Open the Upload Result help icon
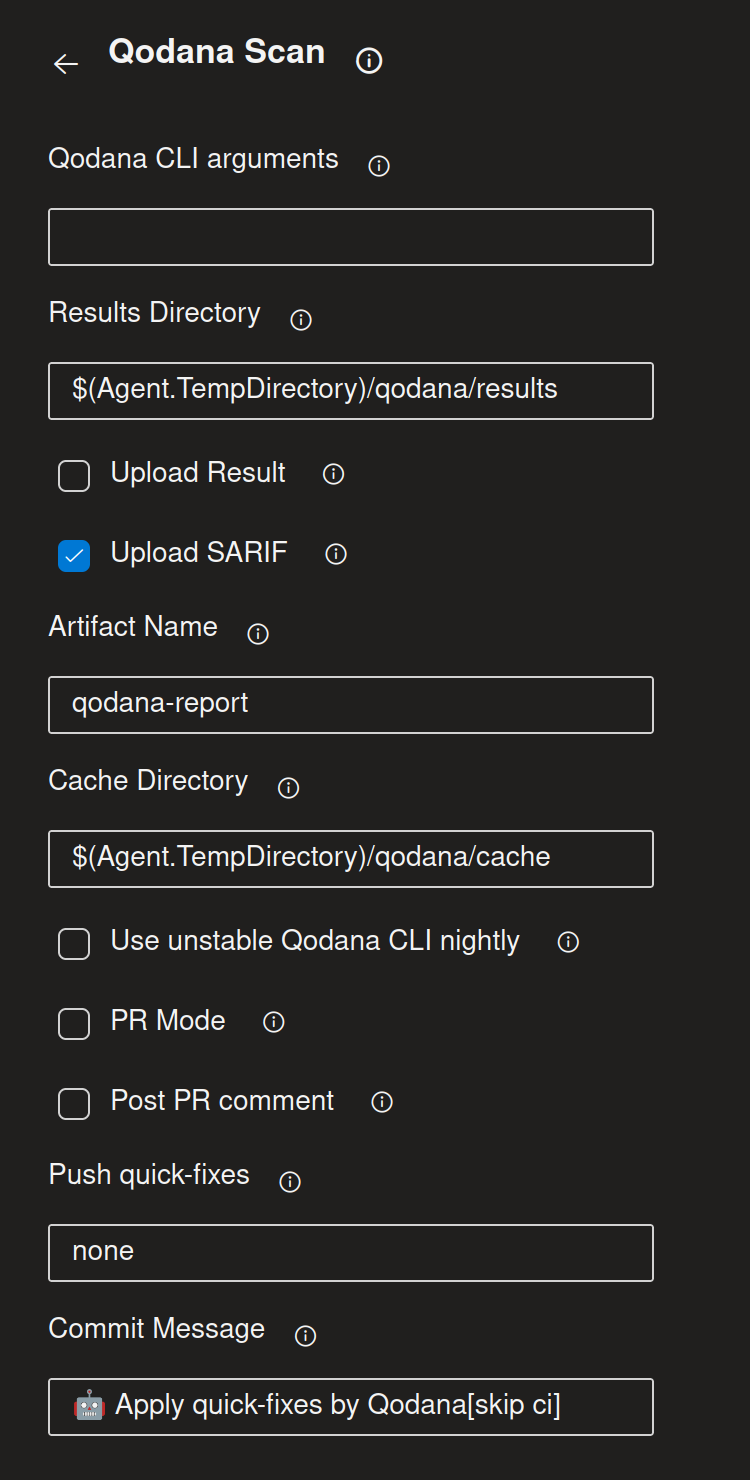The height and width of the screenshot is (1480, 750). pos(332,475)
